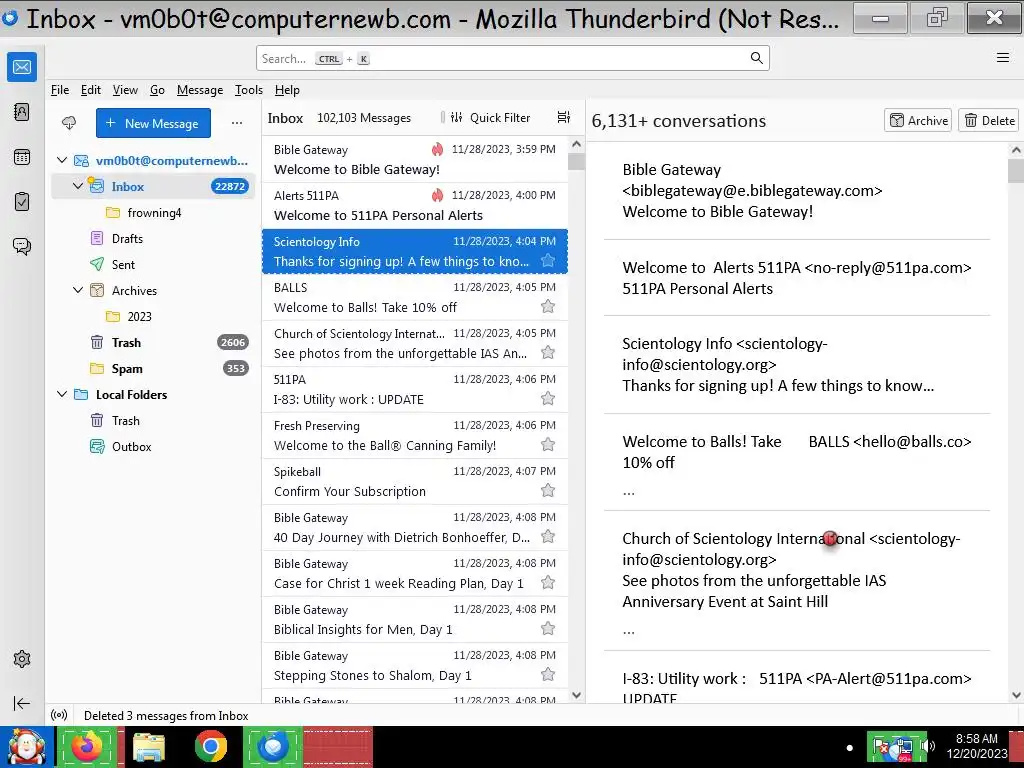Select the Stepping Stones to Shalom message
The height and width of the screenshot is (768, 1024).
(415, 665)
